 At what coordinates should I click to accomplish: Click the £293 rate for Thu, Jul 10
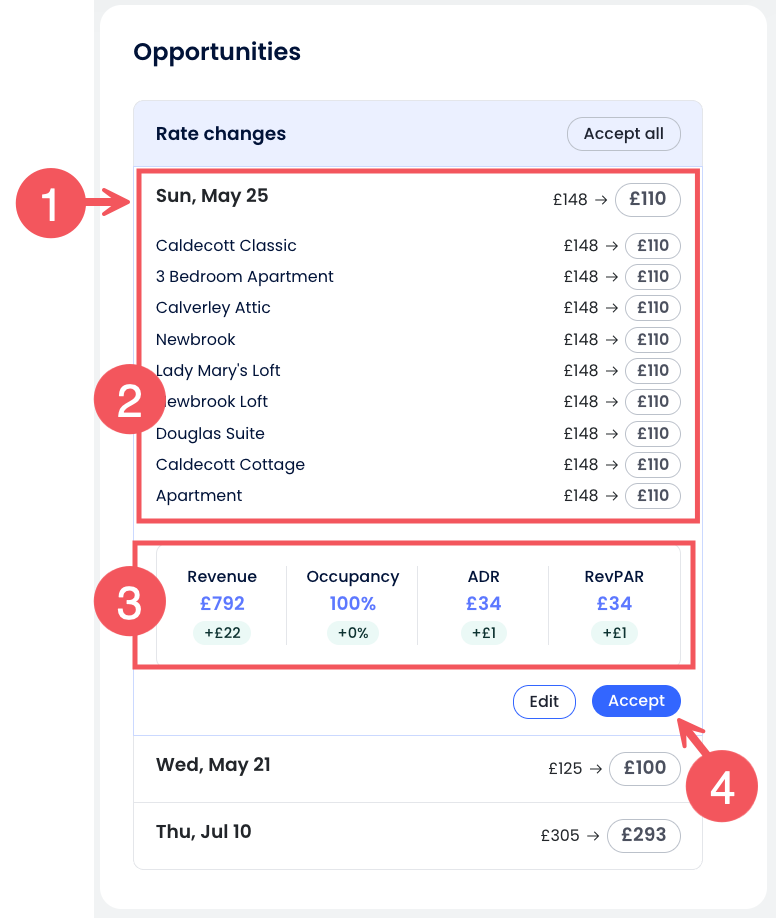pos(643,835)
